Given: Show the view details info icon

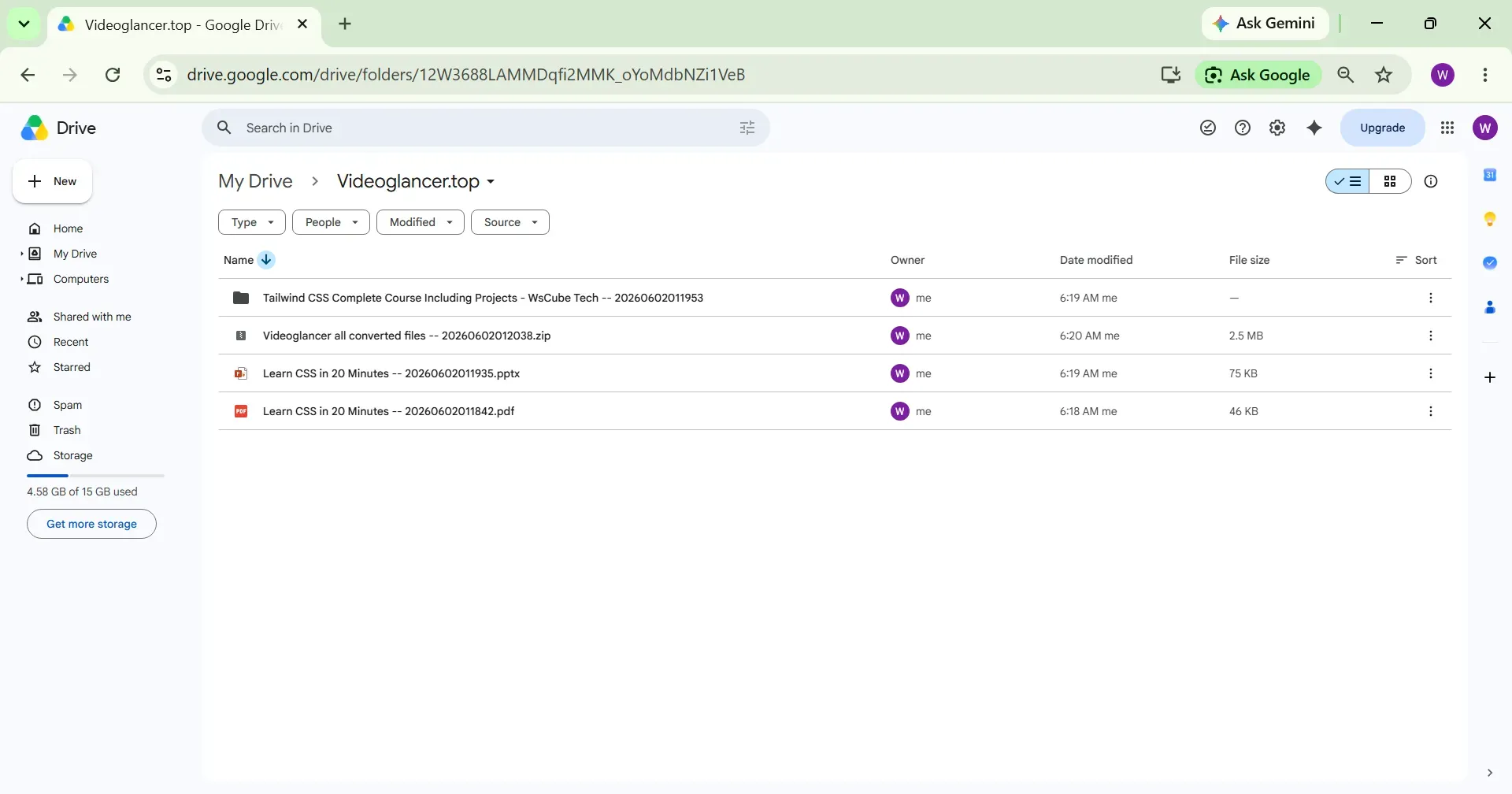Looking at the screenshot, I should coord(1431,181).
